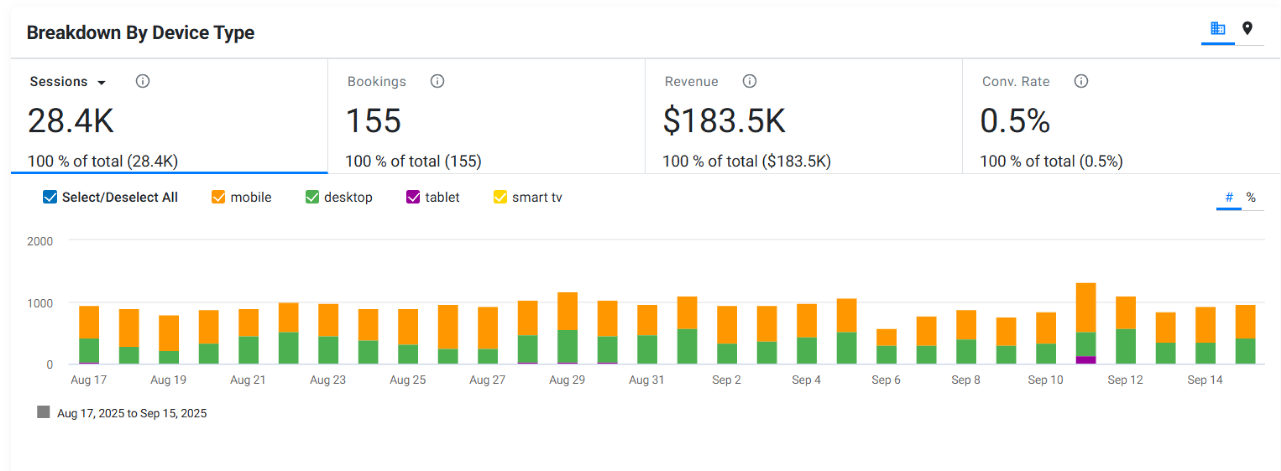1281x471 pixels.
Task: Open the info icon beside Bookings
Action: click(437, 81)
